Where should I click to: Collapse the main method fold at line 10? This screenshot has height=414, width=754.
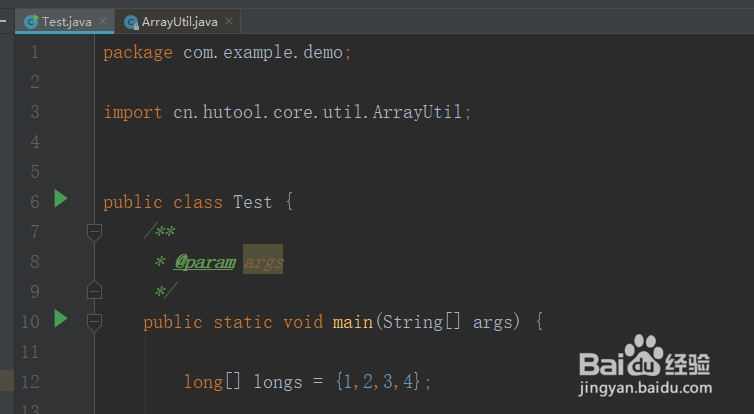(x=94, y=321)
